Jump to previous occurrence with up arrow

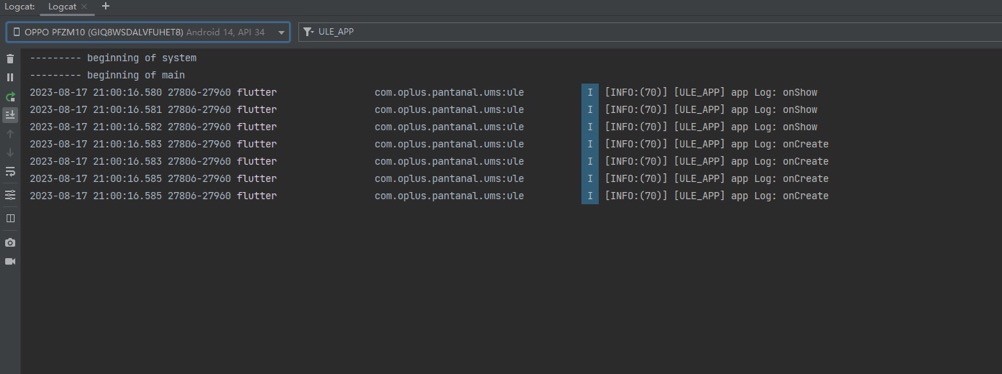click(x=10, y=134)
